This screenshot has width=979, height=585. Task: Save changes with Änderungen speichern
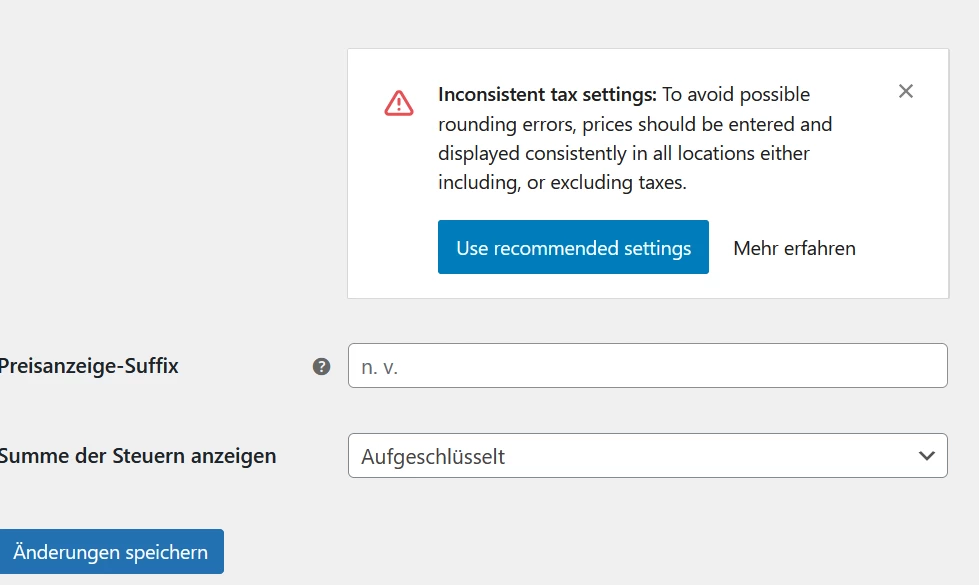point(111,551)
